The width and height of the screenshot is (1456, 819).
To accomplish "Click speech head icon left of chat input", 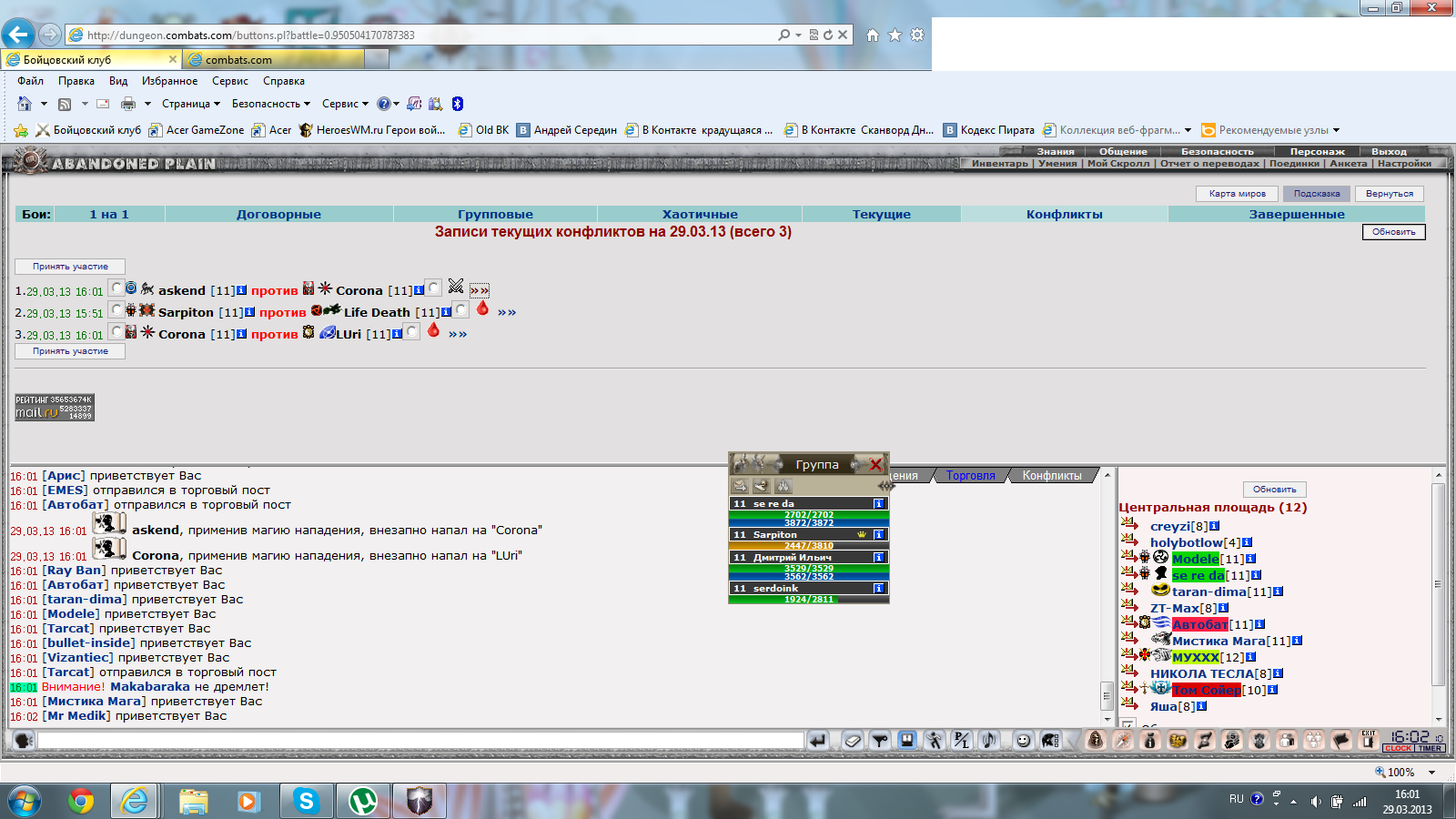I will pos(24,741).
